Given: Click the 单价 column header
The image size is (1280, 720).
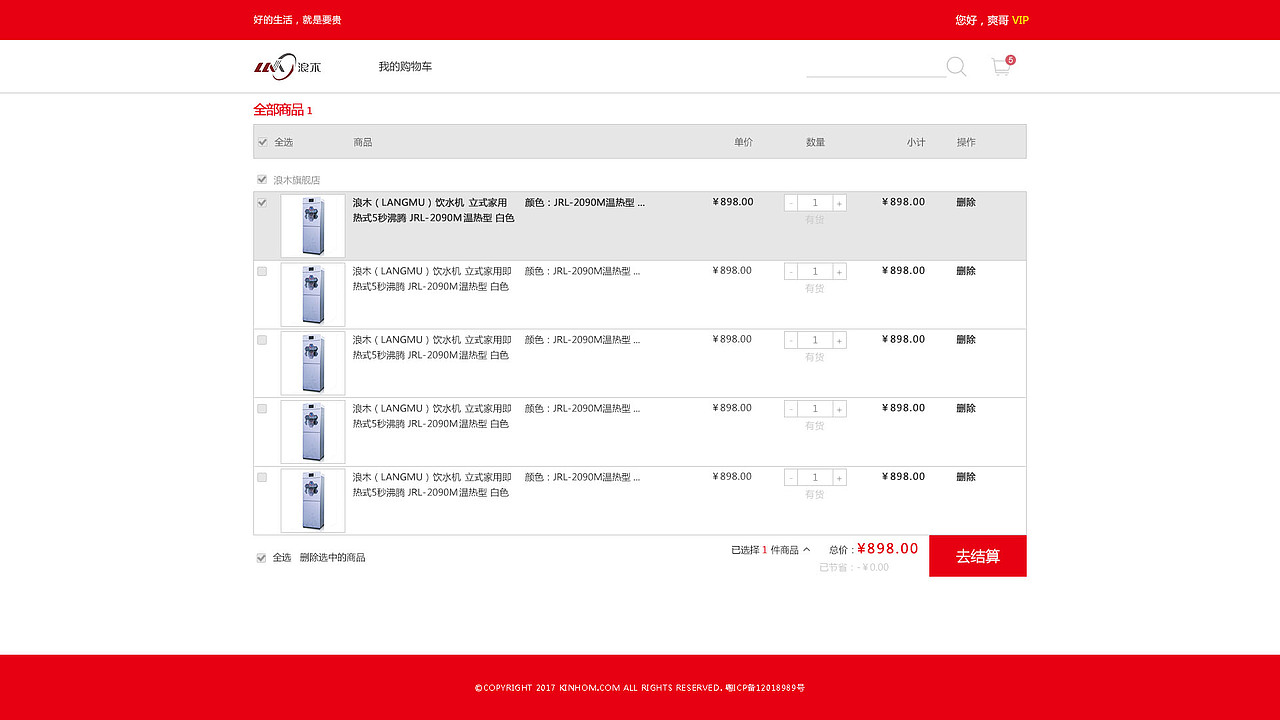Looking at the screenshot, I should click(743, 142).
